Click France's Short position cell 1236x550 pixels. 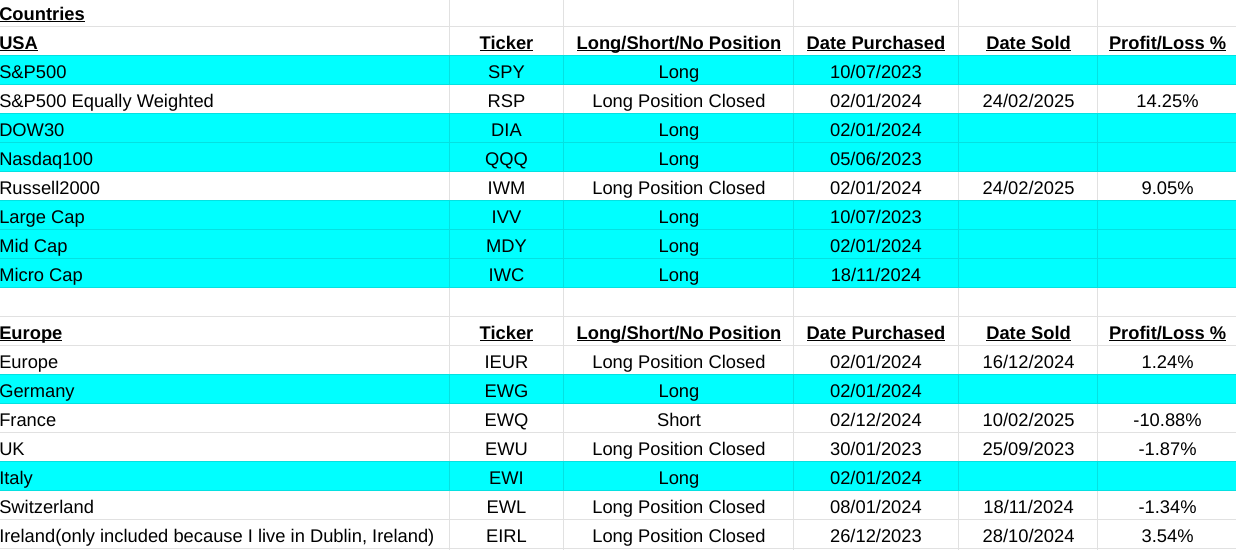pos(678,420)
